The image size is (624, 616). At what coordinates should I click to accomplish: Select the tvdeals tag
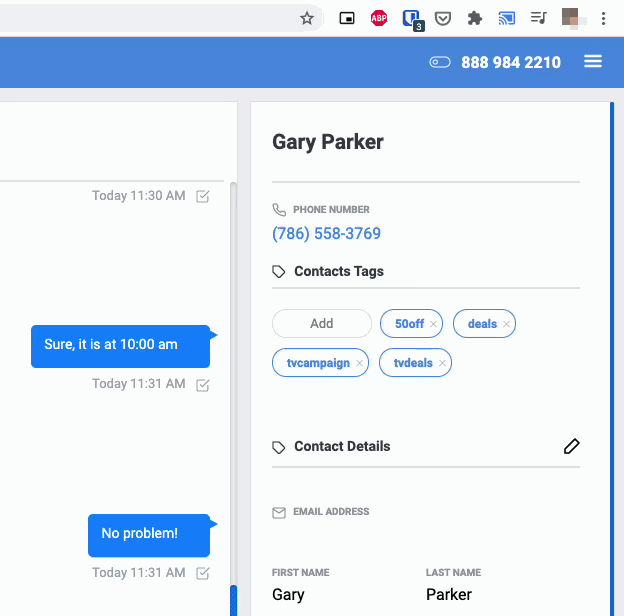413,363
